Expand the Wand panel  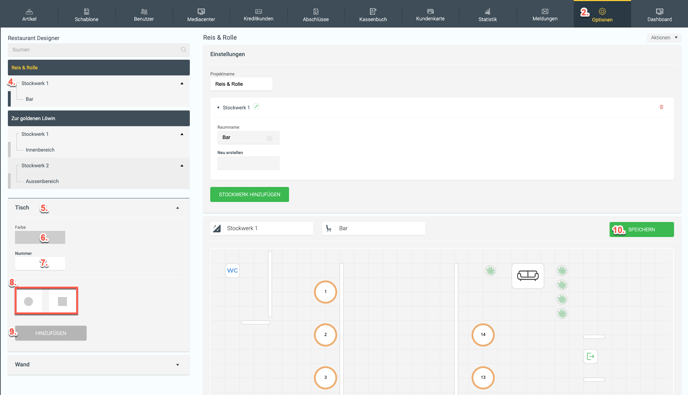tap(178, 365)
